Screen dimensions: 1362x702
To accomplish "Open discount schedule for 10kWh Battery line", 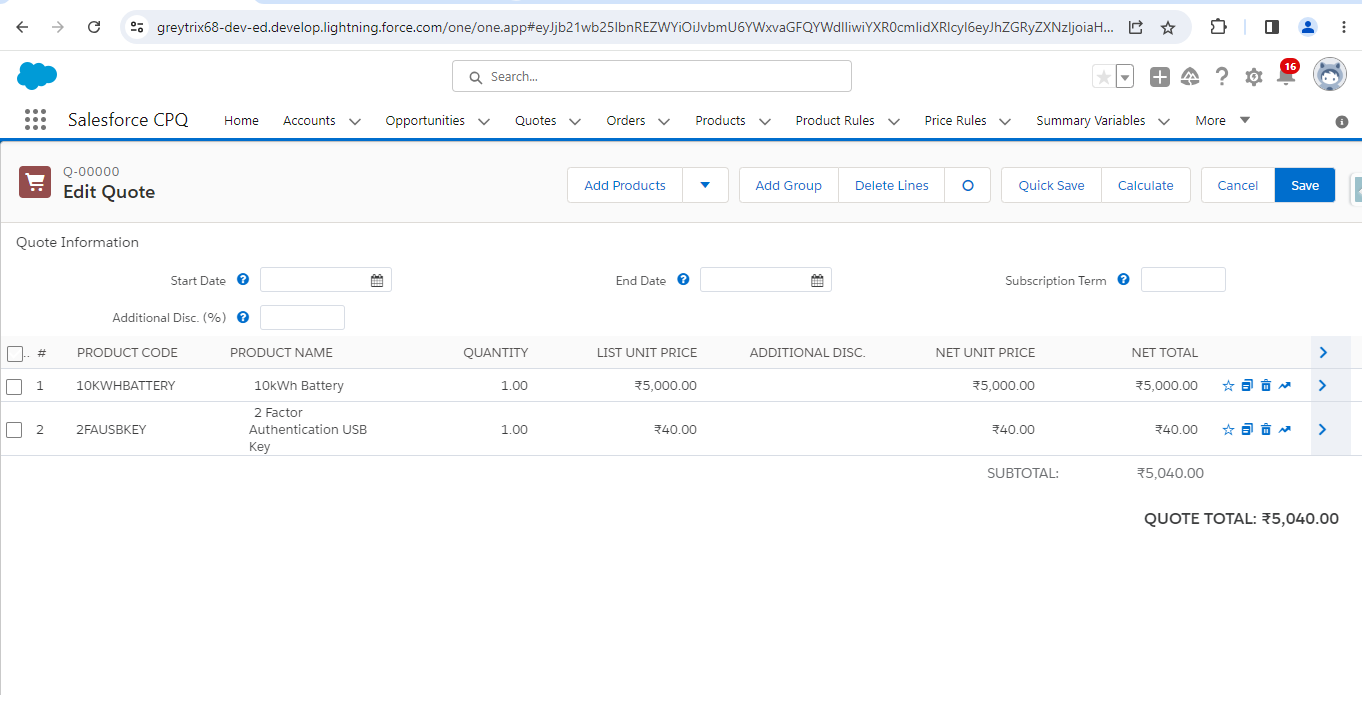I will (1285, 386).
